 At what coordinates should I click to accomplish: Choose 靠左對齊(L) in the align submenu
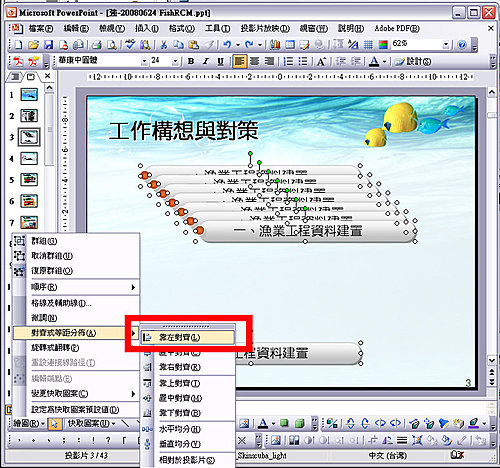[188, 337]
